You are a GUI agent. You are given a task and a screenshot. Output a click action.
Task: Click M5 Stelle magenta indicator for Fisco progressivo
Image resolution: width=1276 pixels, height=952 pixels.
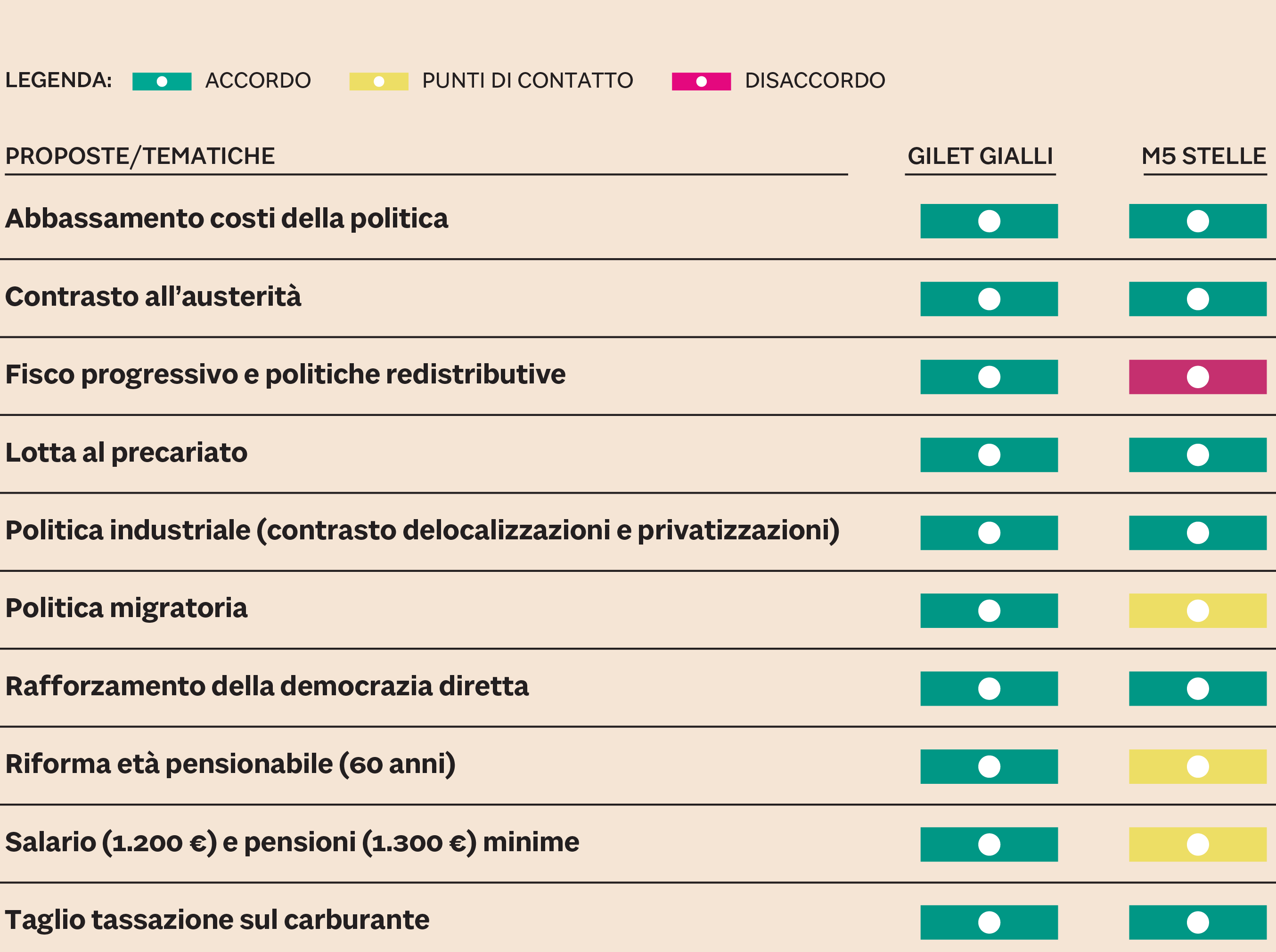pos(1198,377)
